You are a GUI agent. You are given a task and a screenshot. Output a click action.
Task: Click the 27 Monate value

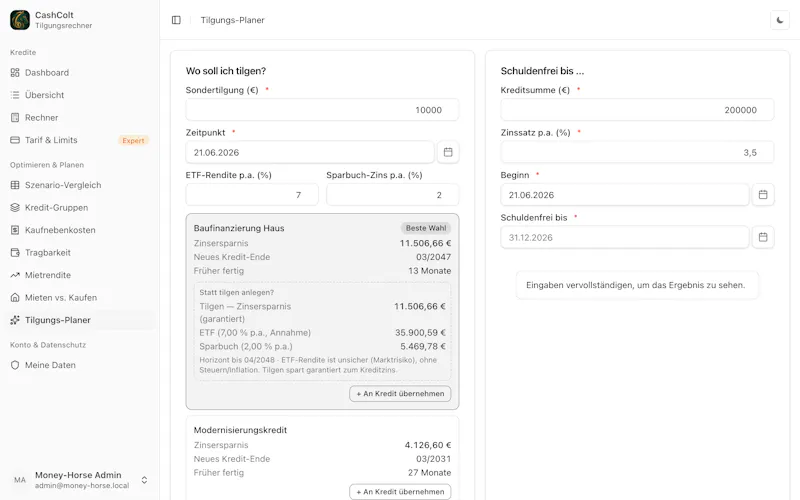[429, 472]
